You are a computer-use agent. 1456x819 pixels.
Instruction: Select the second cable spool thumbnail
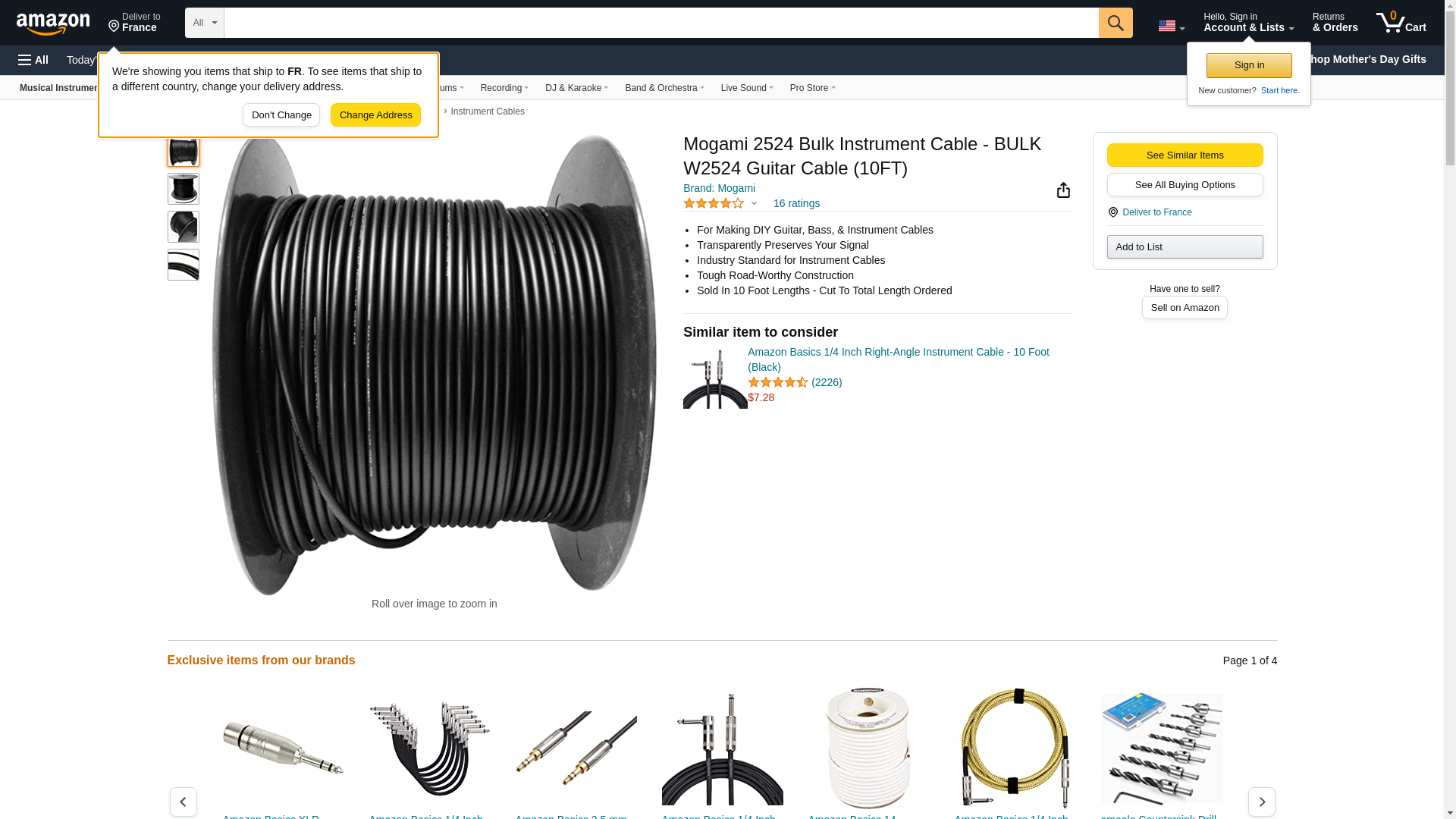pyautogui.click(x=184, y=189)
